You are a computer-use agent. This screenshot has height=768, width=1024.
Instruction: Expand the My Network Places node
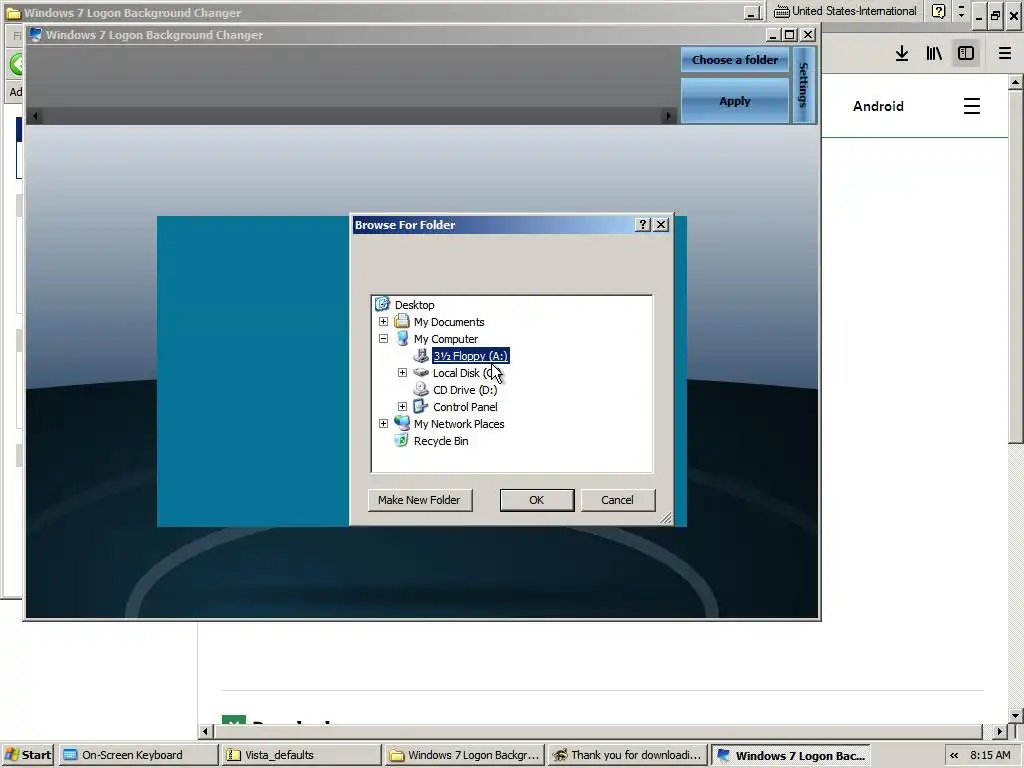(x=383, y=423)
